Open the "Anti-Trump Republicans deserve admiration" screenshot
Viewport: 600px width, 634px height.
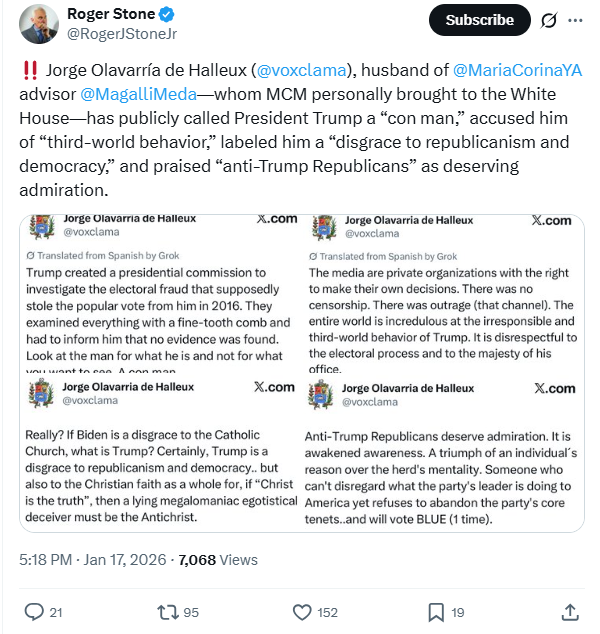443,455
